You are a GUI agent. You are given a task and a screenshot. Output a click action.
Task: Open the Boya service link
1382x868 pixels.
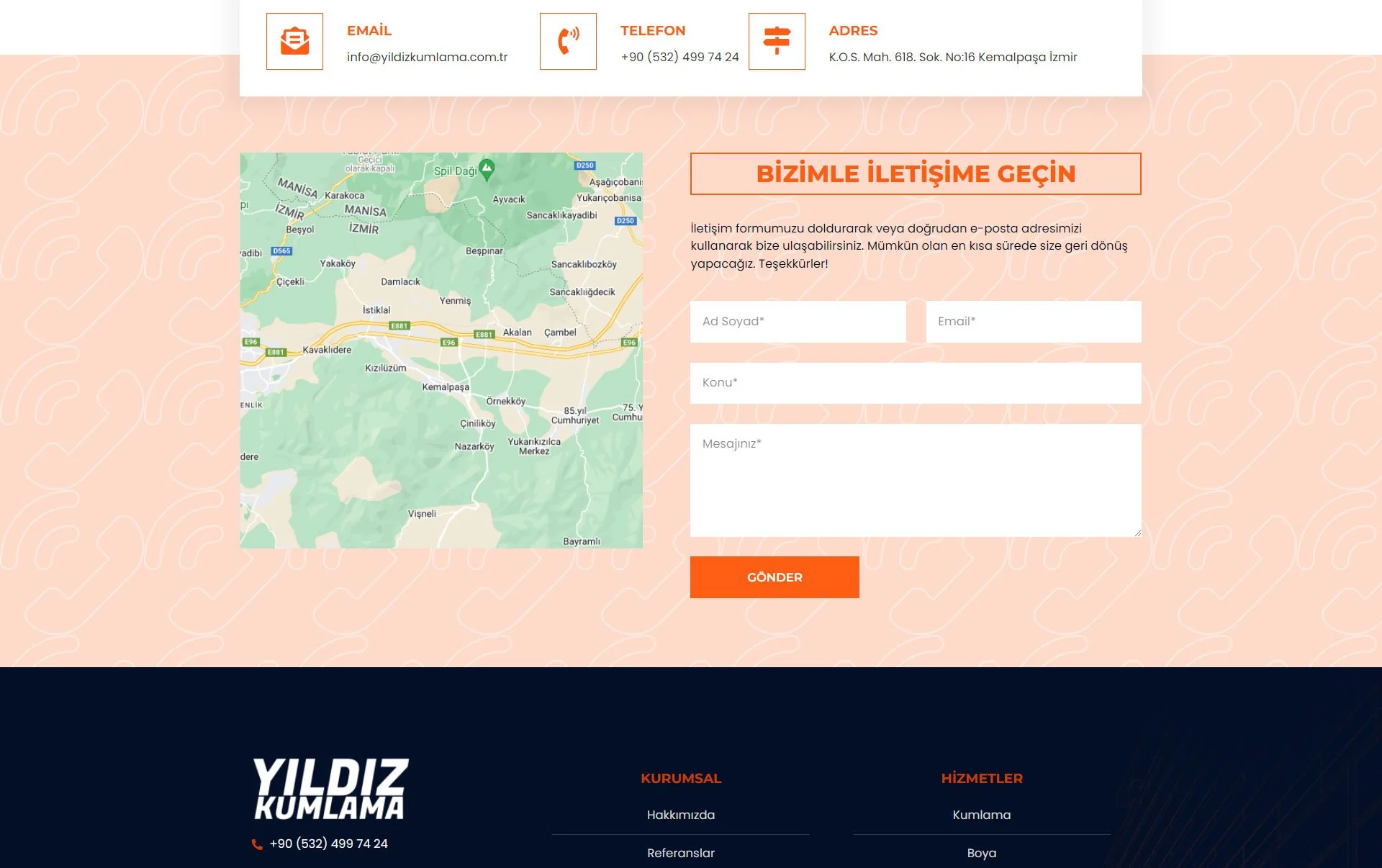coord(981,853)
